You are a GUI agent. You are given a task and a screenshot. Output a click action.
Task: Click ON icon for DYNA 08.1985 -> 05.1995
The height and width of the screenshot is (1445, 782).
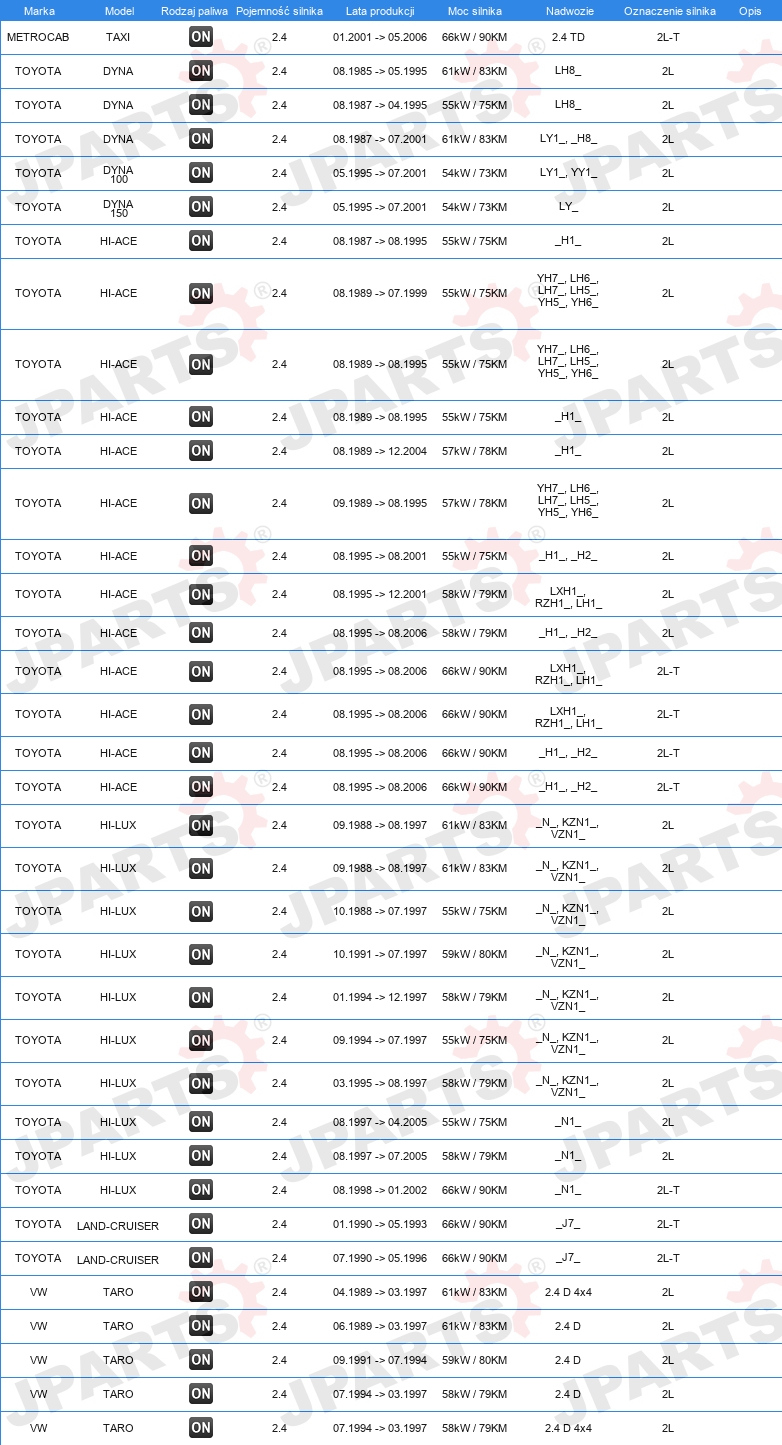pos(201,71)
